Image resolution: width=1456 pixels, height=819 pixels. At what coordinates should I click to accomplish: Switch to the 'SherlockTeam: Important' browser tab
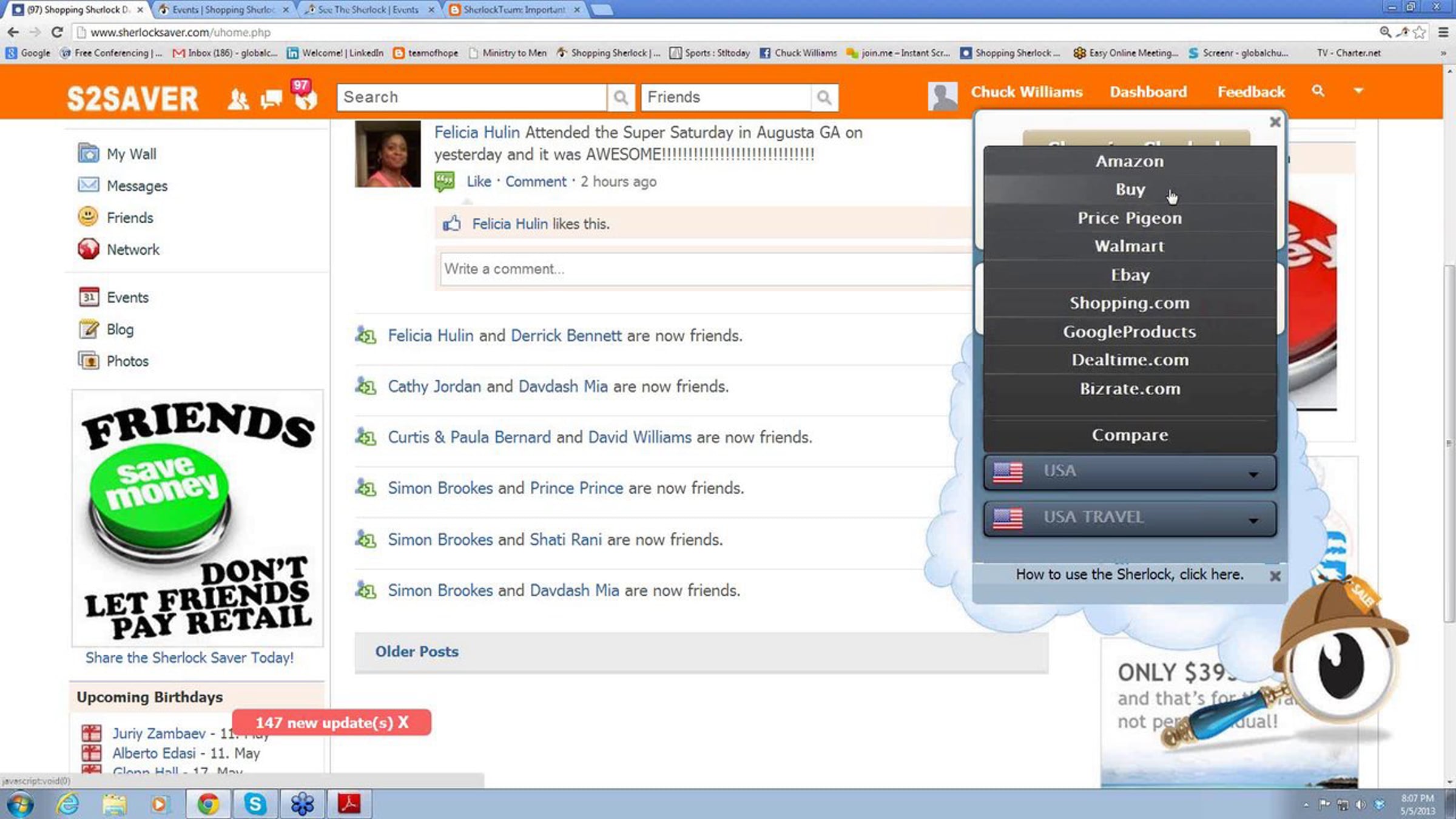[515, 10]
